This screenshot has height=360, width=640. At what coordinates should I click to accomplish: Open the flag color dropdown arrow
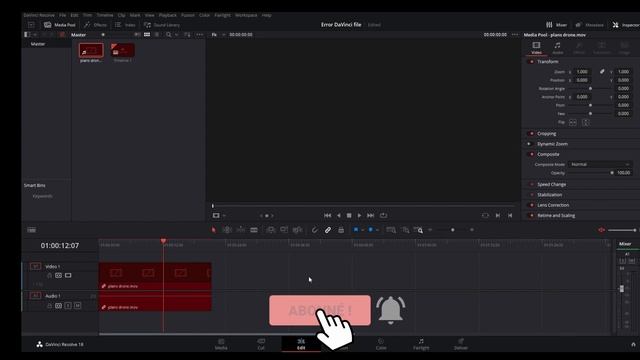click(362, 230)
